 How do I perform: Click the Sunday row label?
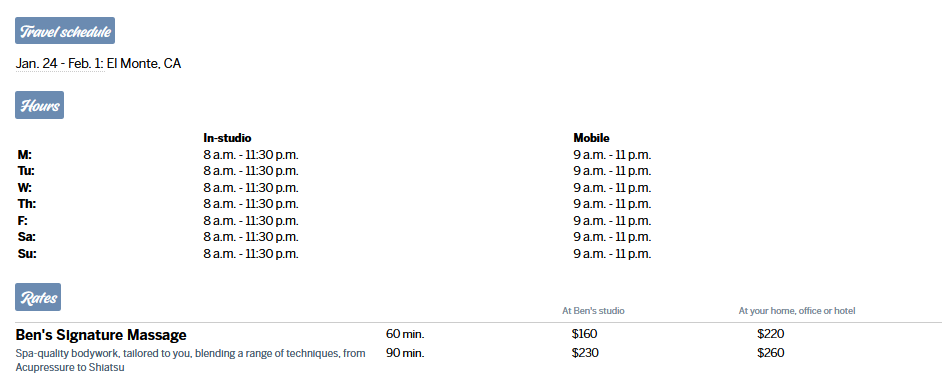26,254
